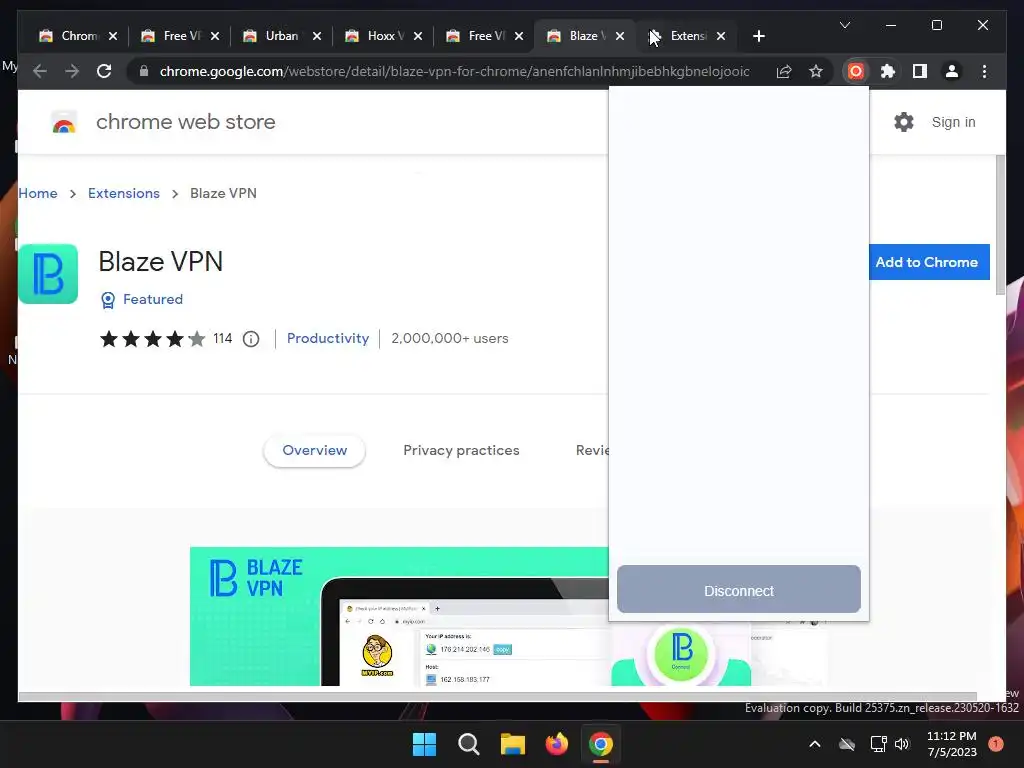Click the browser forward arrow
This screenshot has height=768, width=1024.
pyautogui.click(x=72, y=71)
